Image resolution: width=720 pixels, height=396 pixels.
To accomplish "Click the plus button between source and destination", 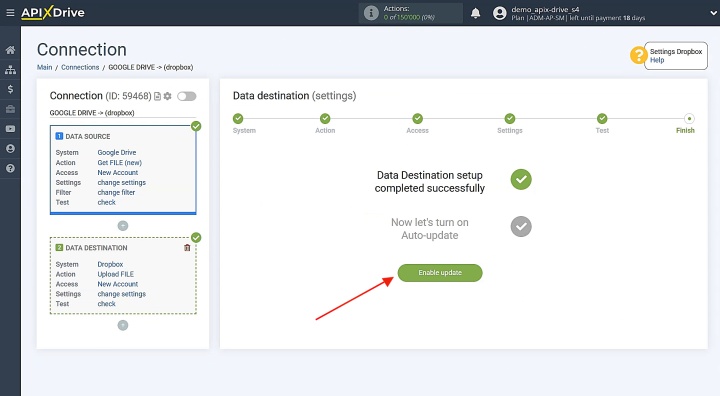I will pos(123,226).
